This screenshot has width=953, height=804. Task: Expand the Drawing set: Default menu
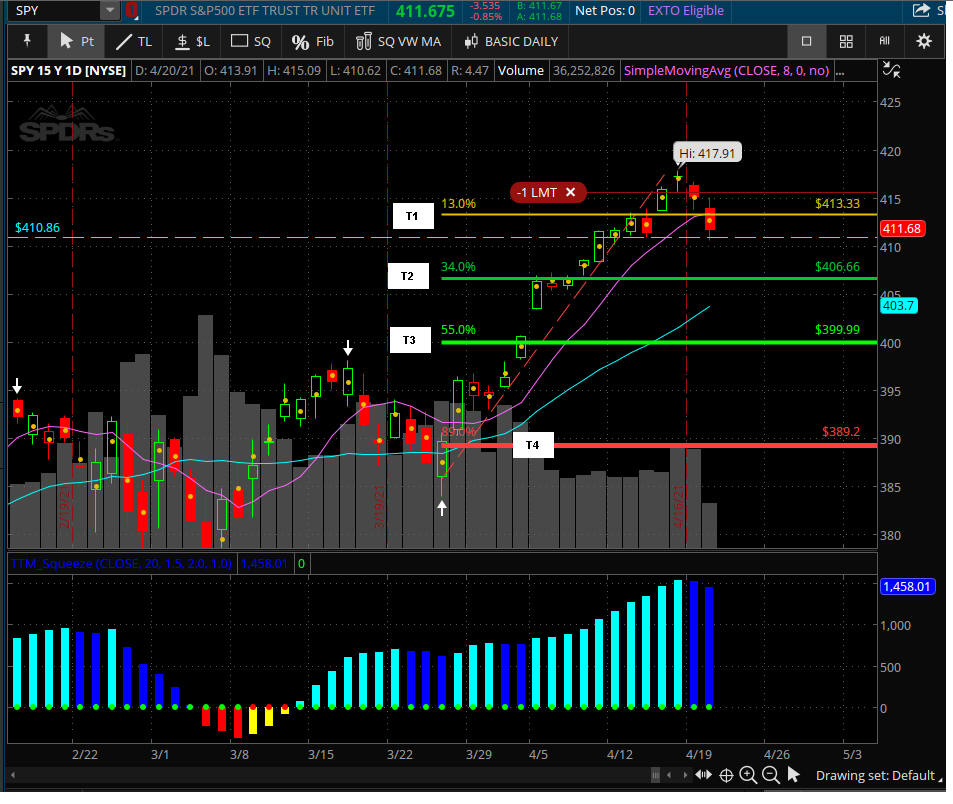coord(875,775)
